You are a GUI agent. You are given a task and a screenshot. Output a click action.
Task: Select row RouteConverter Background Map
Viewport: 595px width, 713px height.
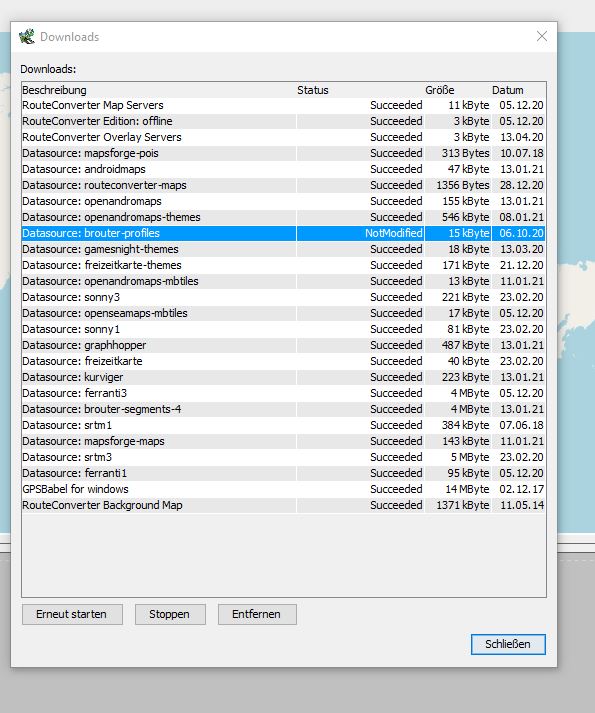[283, 505]
